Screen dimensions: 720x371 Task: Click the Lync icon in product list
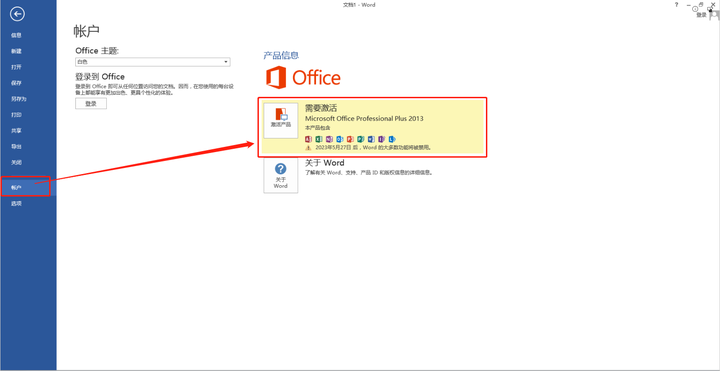coord(392,139)
